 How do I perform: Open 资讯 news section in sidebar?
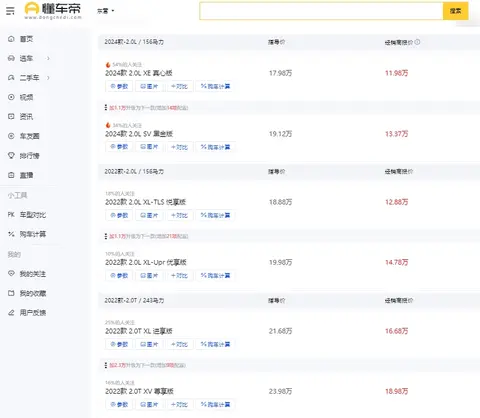pyautogui.click(x=21, y=117)
